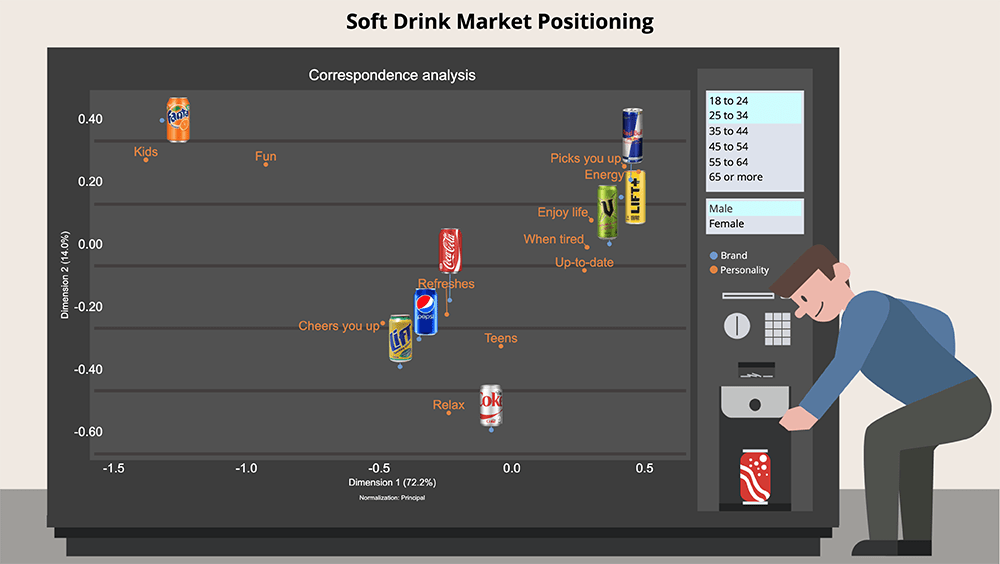Toggle the 25 to 34 age filter

(x=753, y=115)
